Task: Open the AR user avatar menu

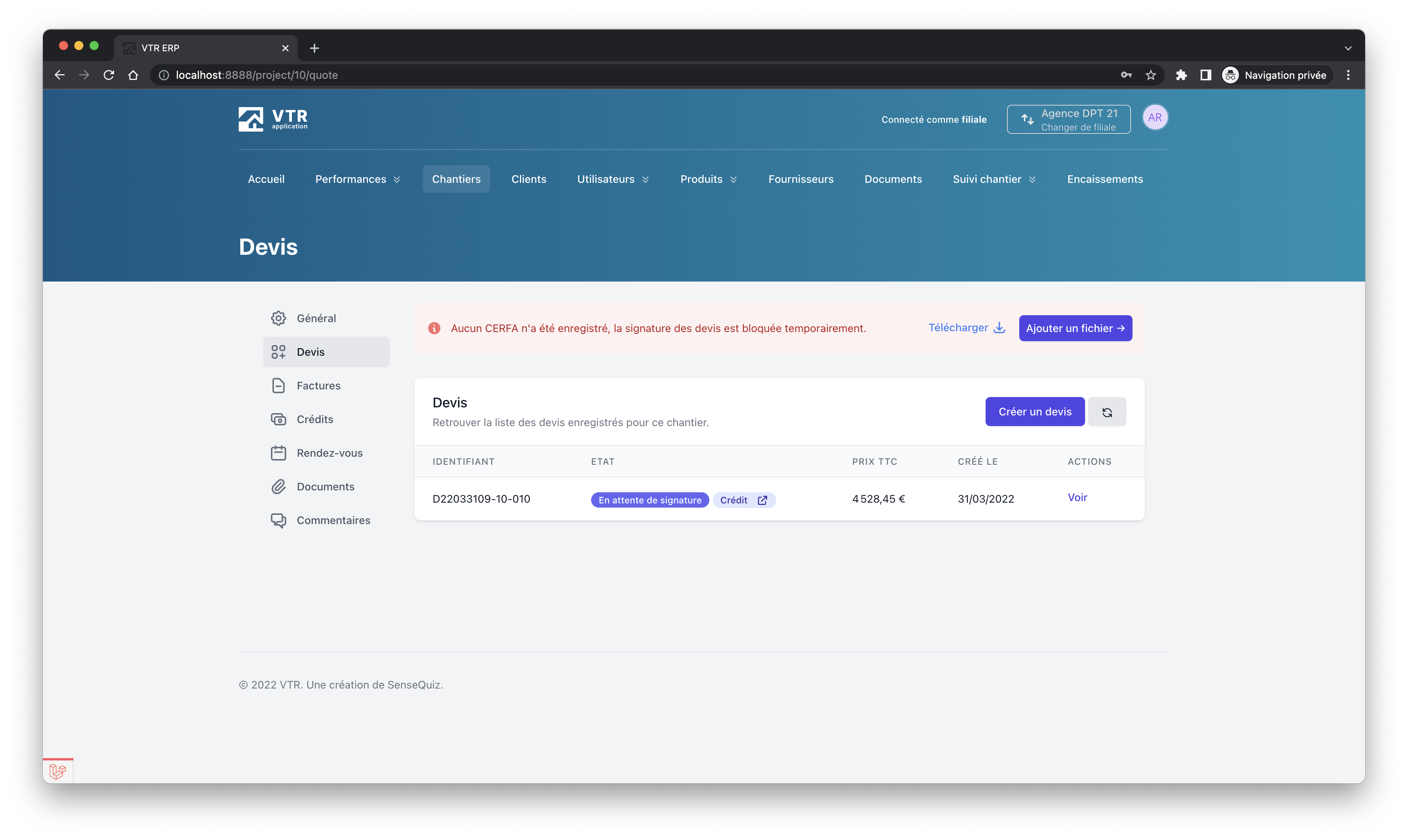Action: click(x=1154, y=118)
